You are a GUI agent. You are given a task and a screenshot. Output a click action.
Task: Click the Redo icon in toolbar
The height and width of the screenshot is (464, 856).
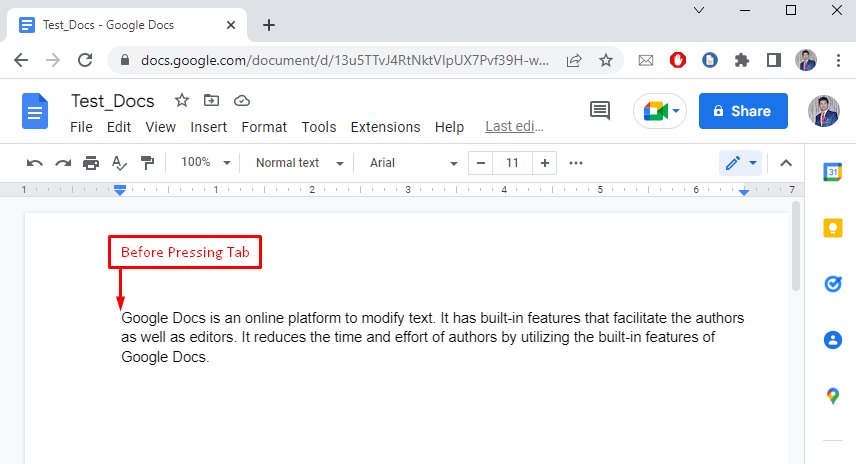63,163
